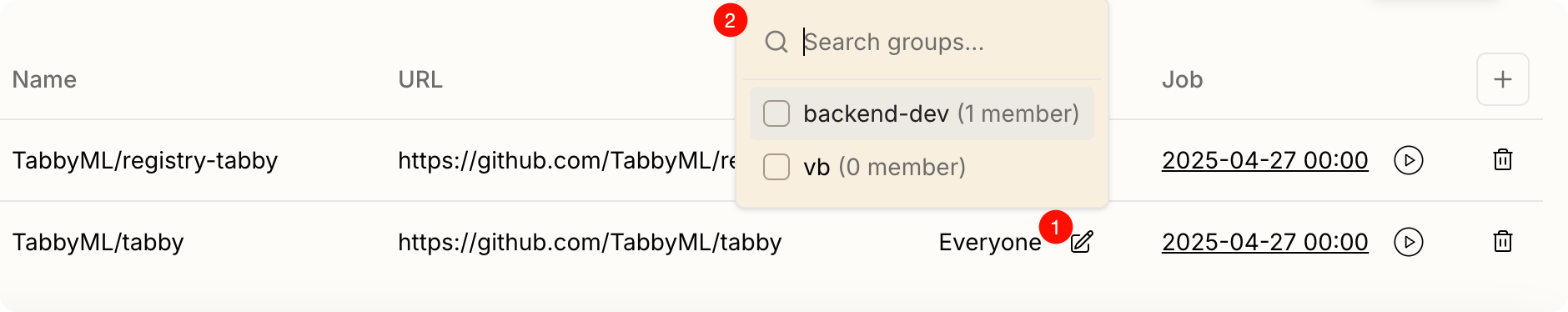1568x312 pixels.
Task: Check the backend-dev group checkbox
Action: pyautogui.click(x=776, y=113)
